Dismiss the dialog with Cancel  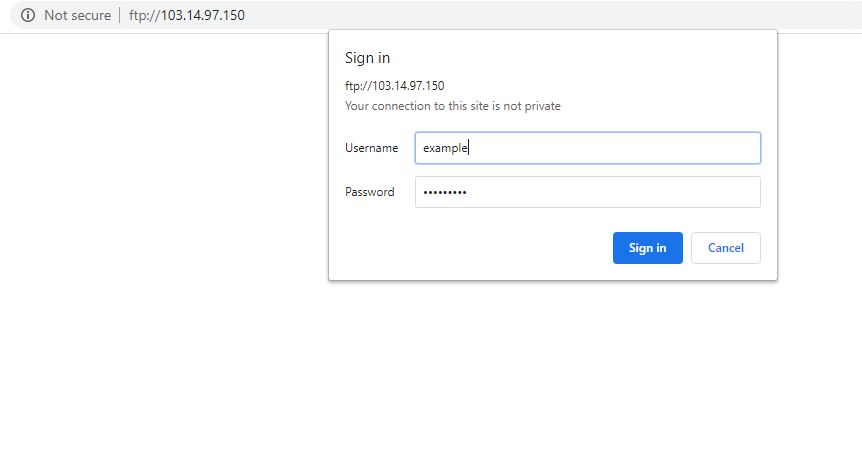(726, 248)
